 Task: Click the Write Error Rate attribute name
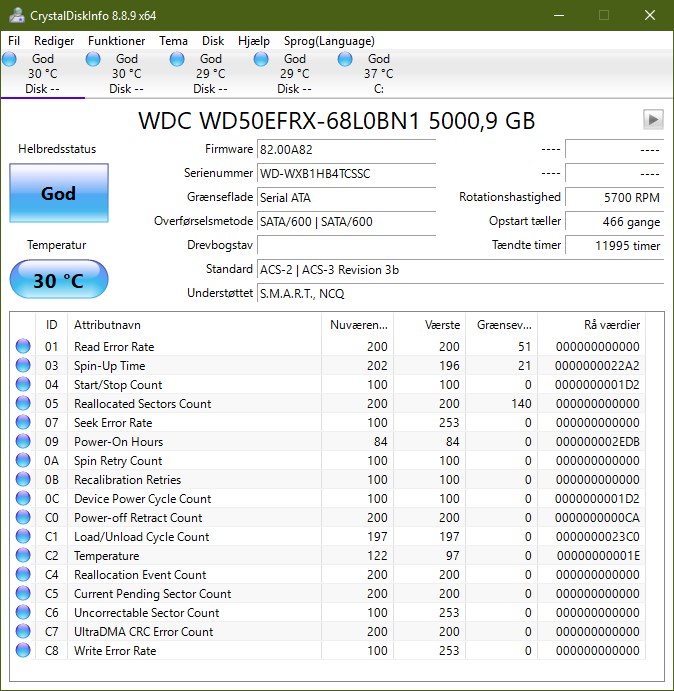(x=115, y=650)
